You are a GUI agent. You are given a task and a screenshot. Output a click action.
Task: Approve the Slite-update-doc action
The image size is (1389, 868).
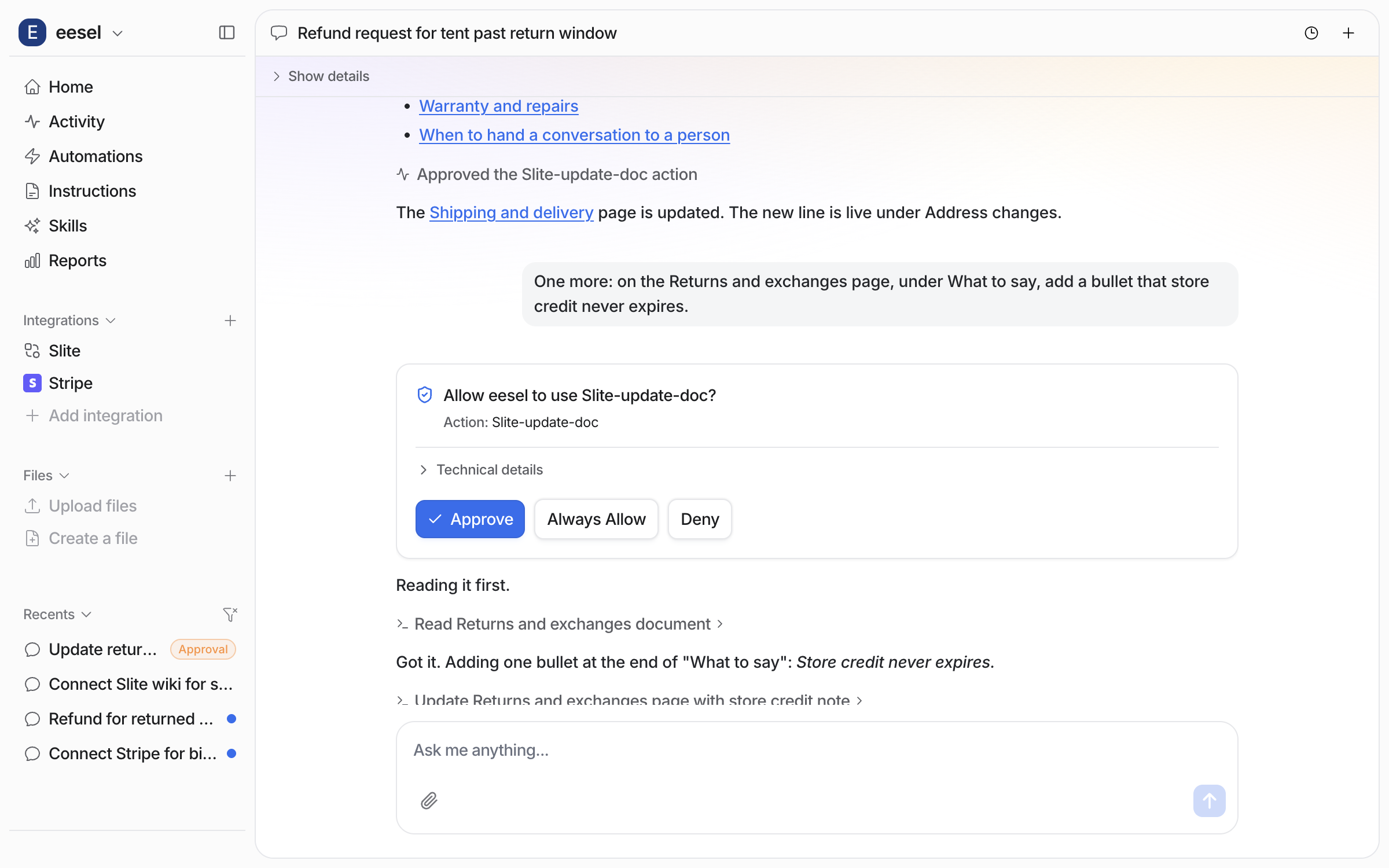point(470,519)
